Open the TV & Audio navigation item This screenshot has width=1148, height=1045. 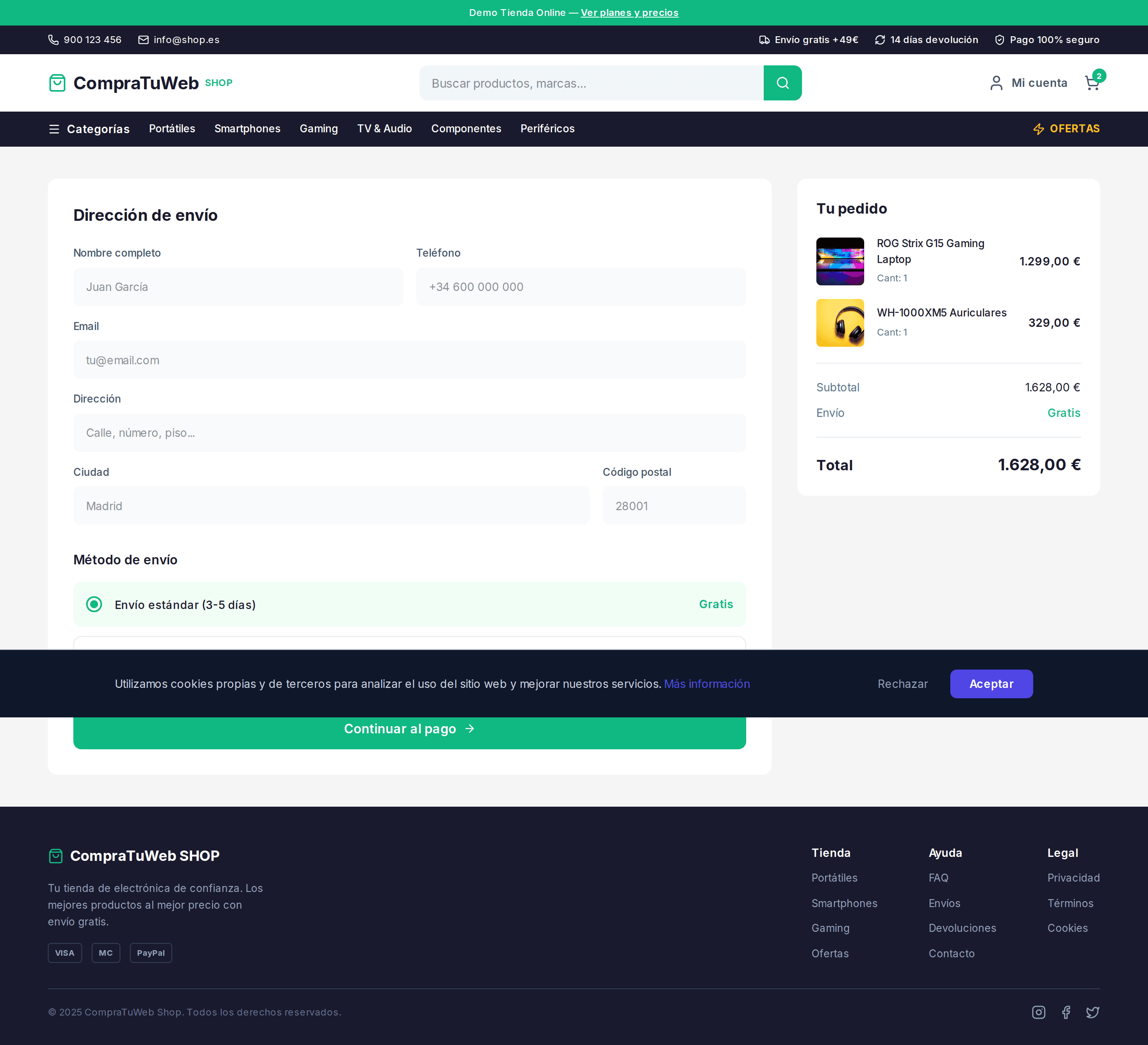click(384, 129)
